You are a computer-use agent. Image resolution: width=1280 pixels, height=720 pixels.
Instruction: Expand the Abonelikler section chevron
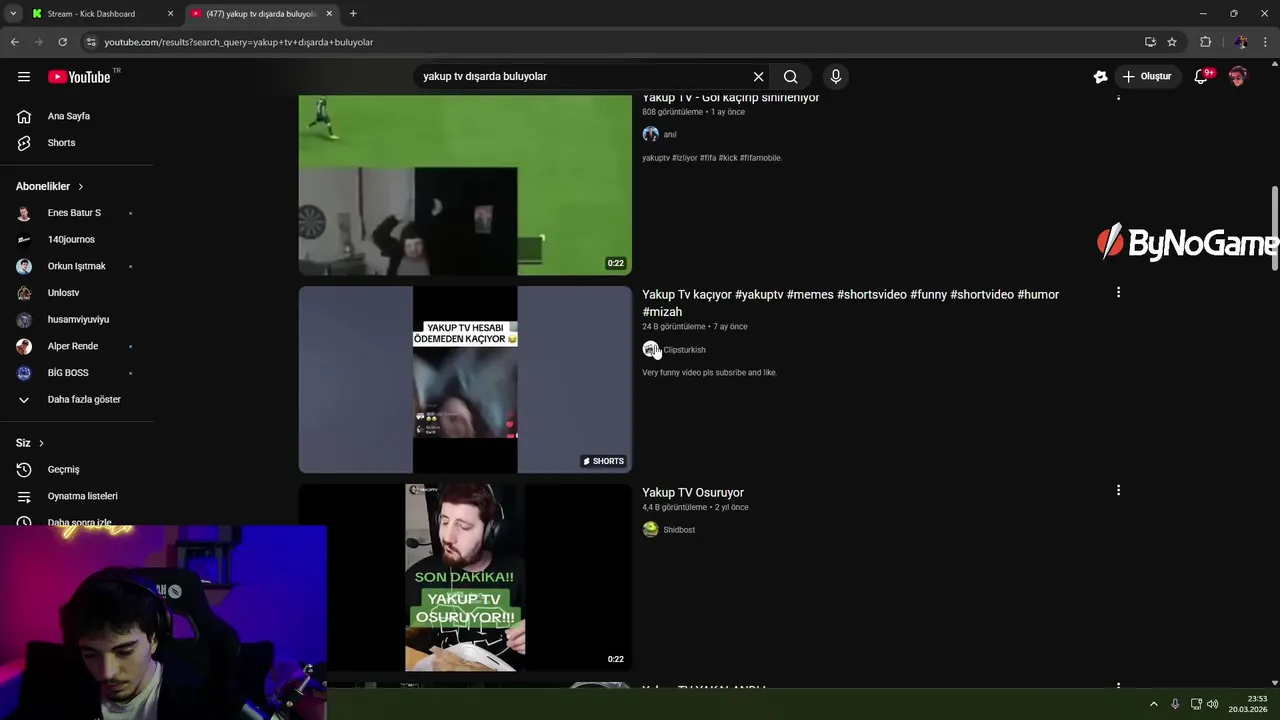[x=81, y=187]
